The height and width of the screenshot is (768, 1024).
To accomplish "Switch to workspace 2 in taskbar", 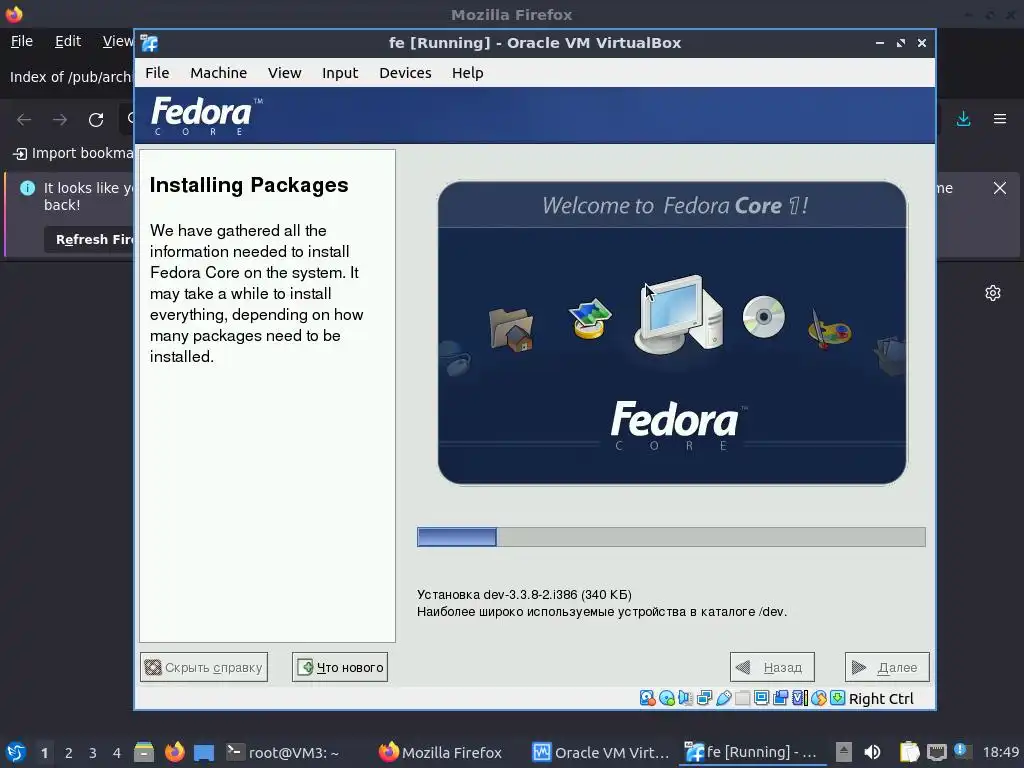I will coord(69,753).
